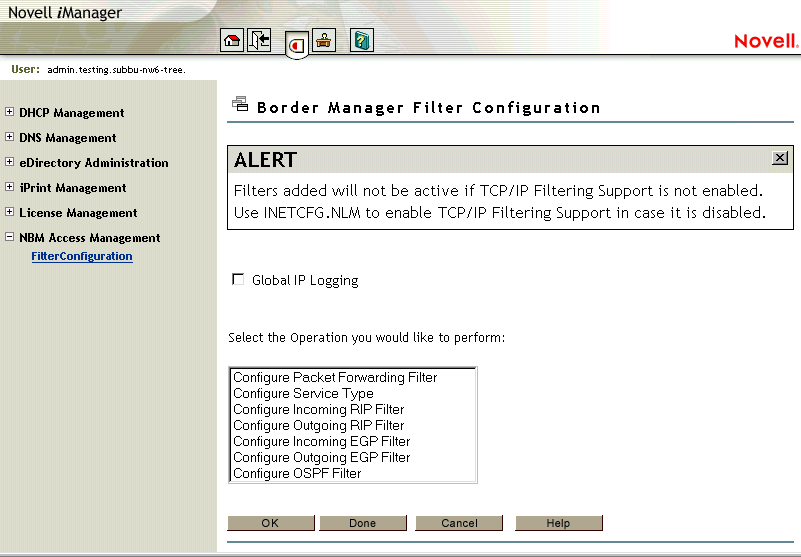Viewport: 801px width, 557px height.
Task: Select iPrint Management label
Action: click(73, 188)
